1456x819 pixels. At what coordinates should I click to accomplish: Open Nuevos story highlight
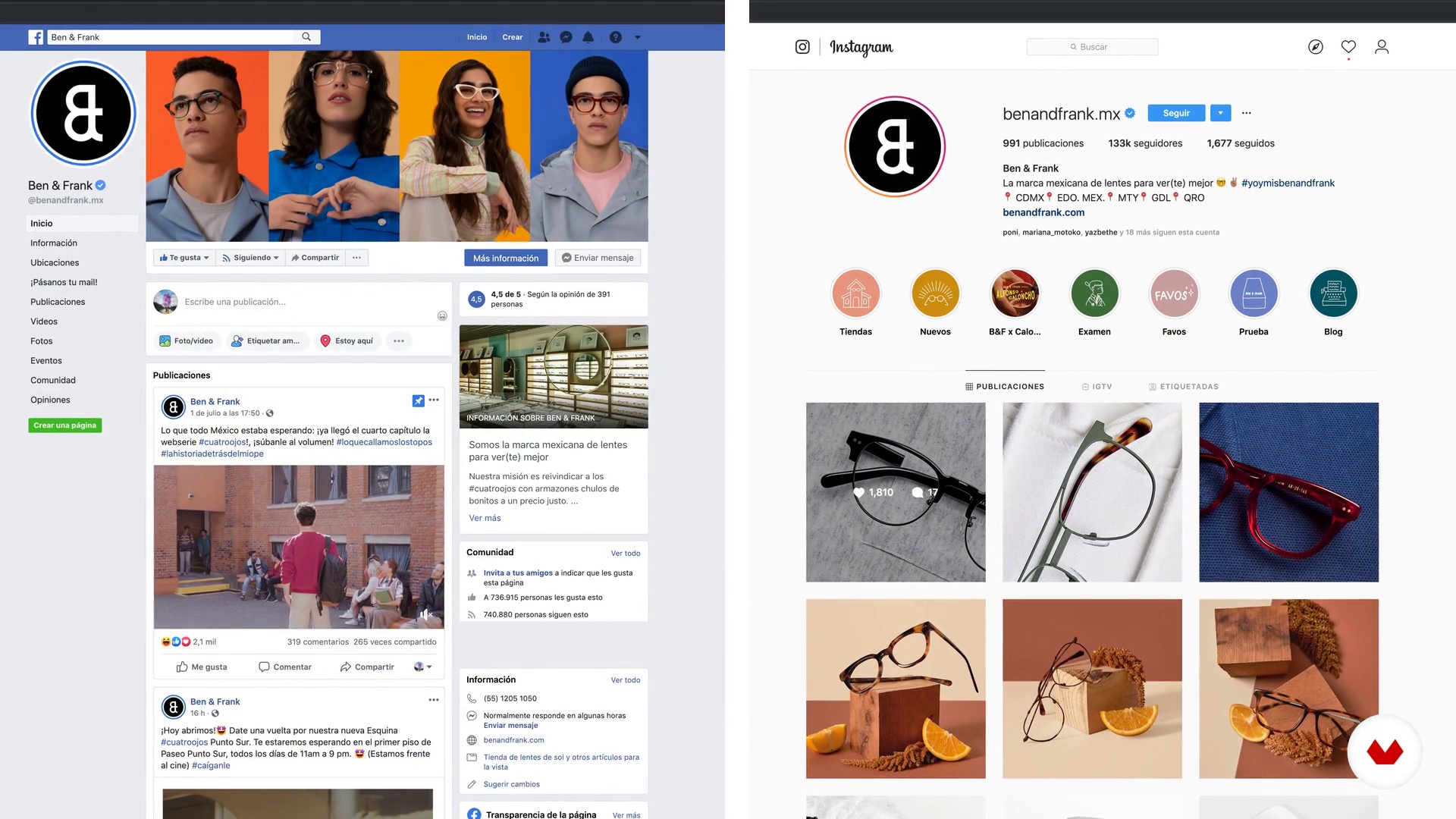click(935, 293)
